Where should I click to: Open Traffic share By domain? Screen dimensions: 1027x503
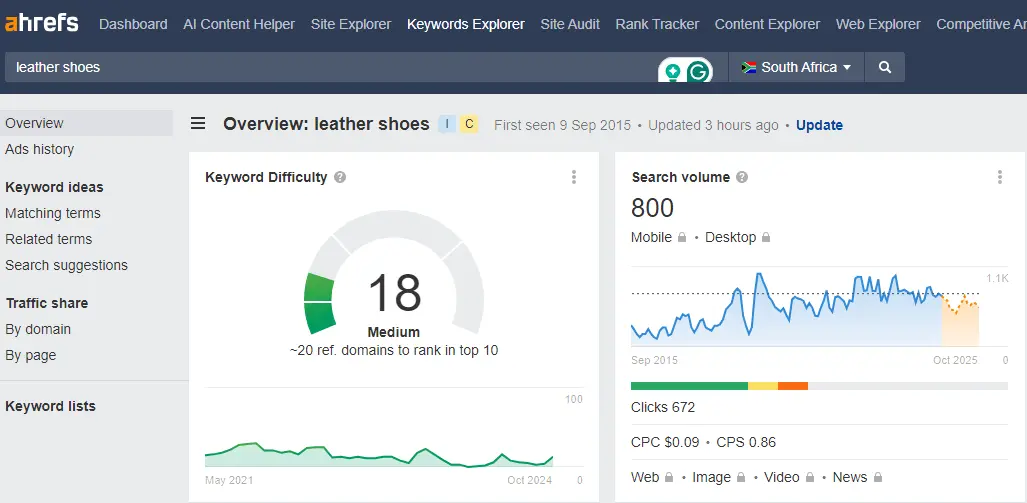click(x=38, y=329)
